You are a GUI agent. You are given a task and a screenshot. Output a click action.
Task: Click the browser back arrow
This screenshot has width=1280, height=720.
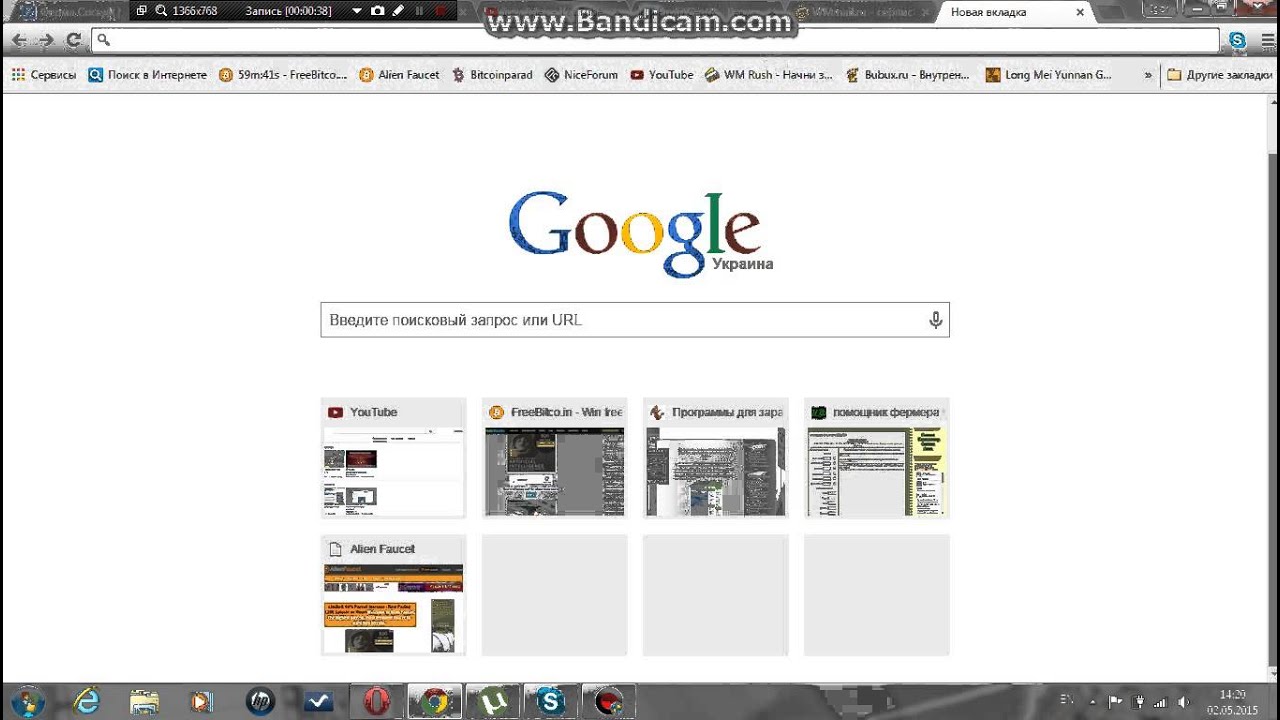(x=19, y=40)
